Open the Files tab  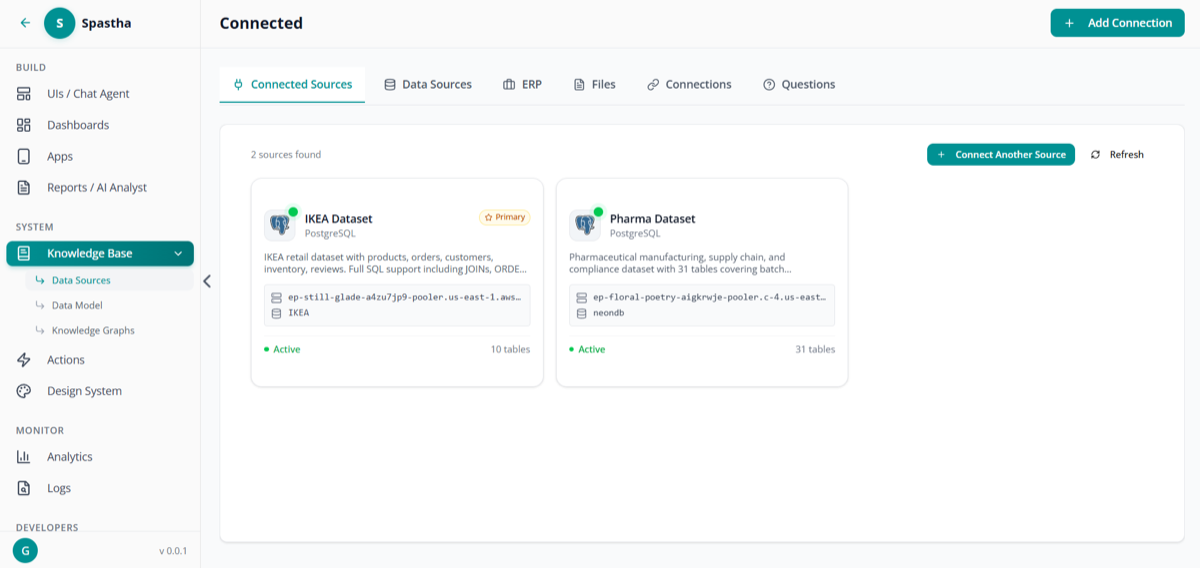[x=594, y=85]
